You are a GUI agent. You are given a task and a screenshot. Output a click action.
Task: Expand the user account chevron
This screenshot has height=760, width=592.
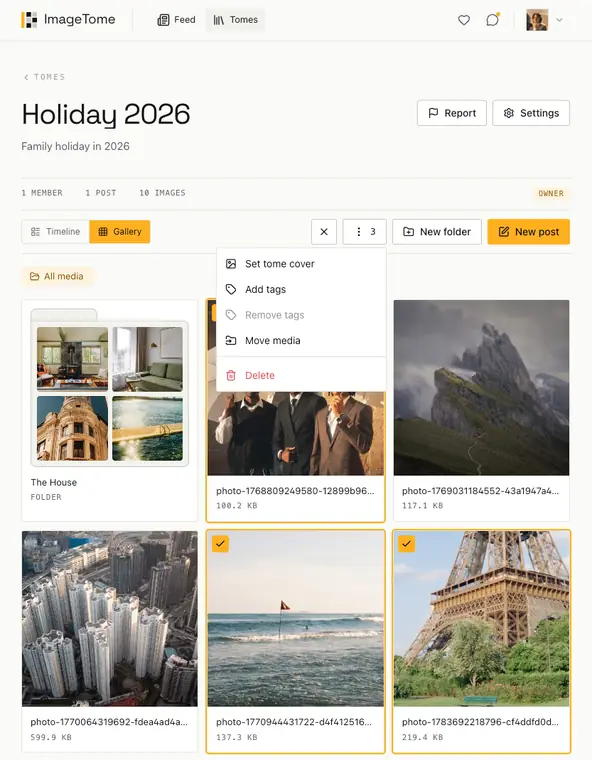click(x=559, y=20)
